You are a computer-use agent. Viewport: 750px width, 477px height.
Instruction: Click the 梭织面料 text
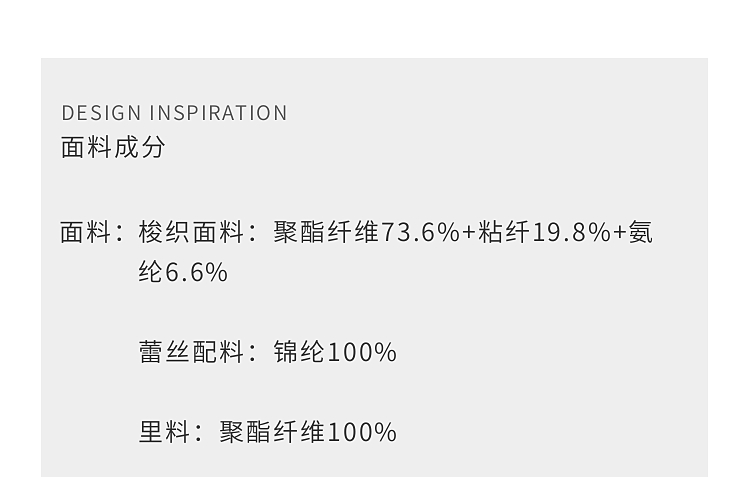tap(191, 233)
